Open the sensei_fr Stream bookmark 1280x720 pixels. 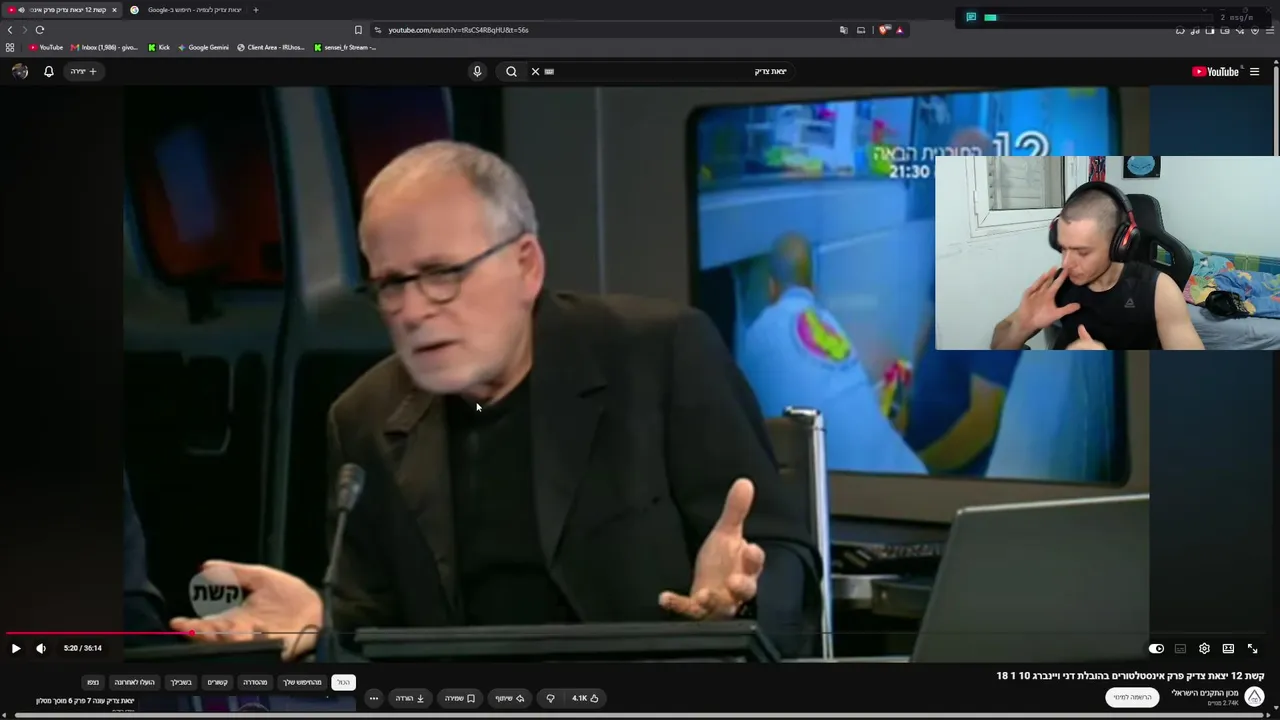point(345,47)
